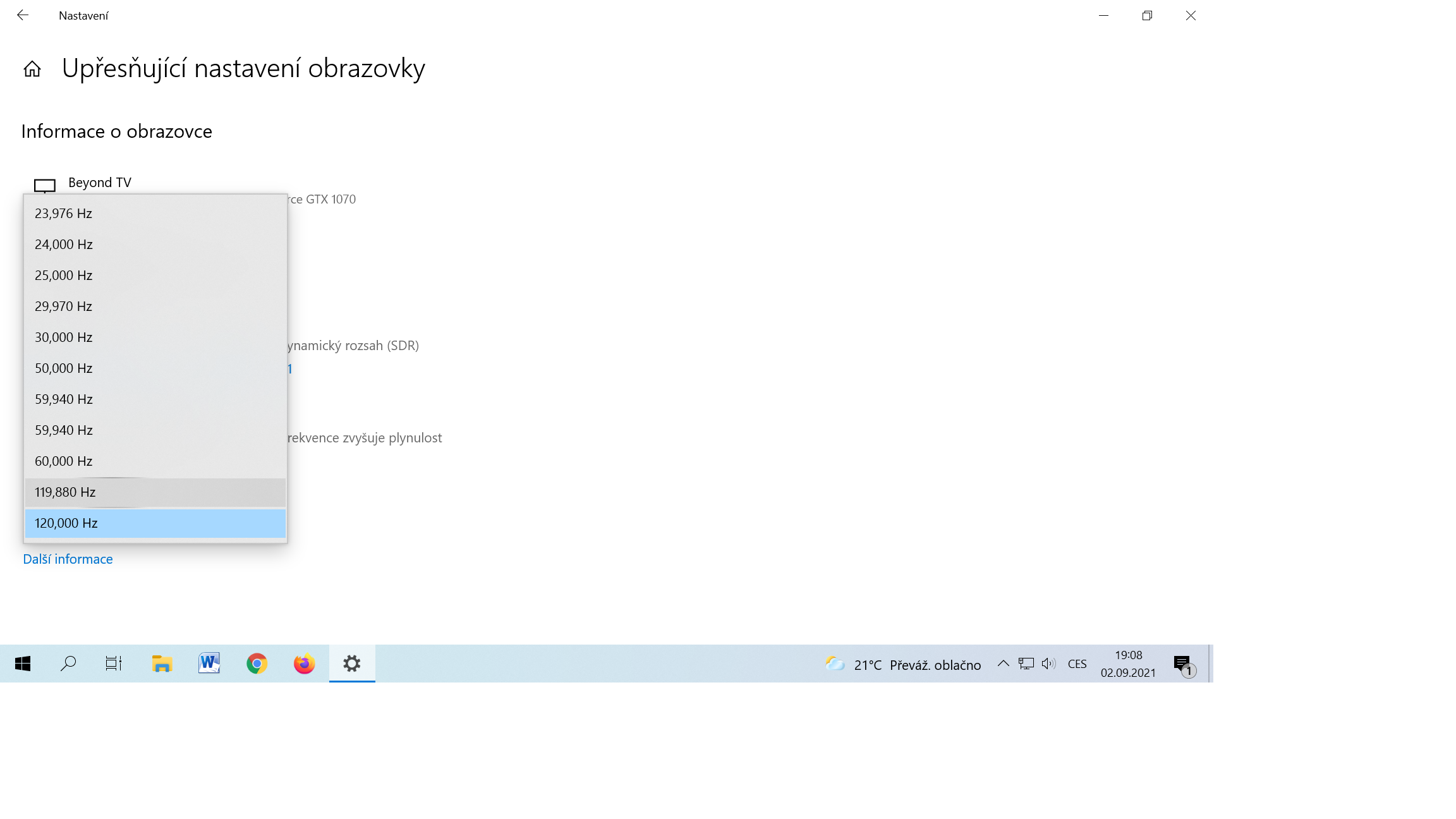The image size is (1456, 819).
Task: Show hidden tray icons chevron
Action: (x=1003, y=664)
